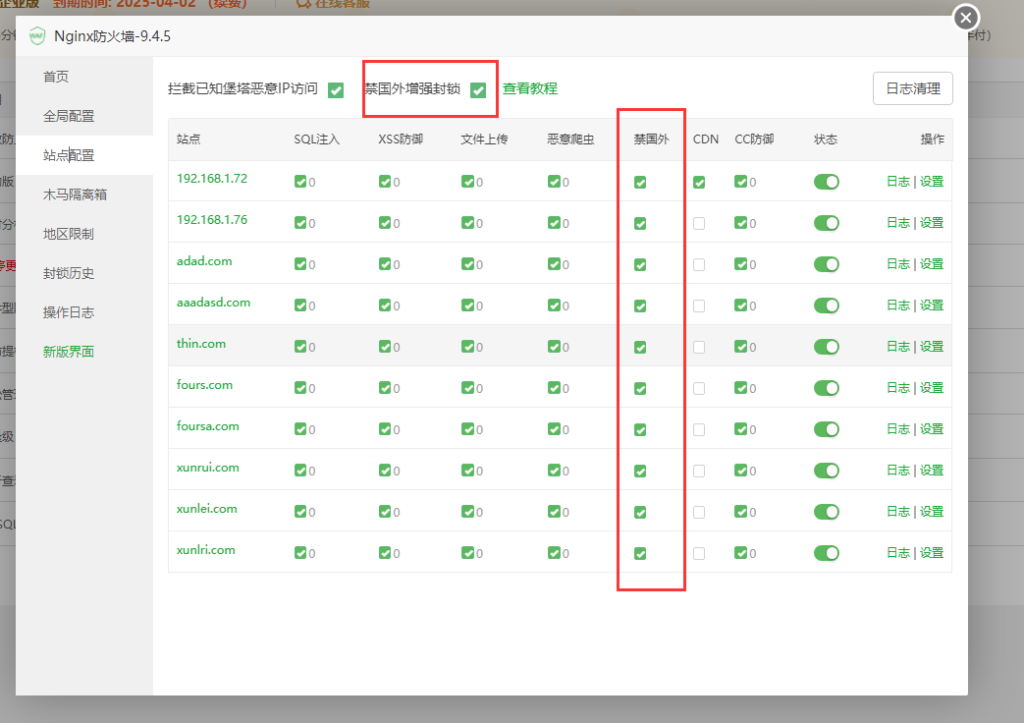The width and height of the screenshot is (1024, 723).
Task: View 日志 for aaadasd.com
Action: pyautogui.click(x=898, y=305)
